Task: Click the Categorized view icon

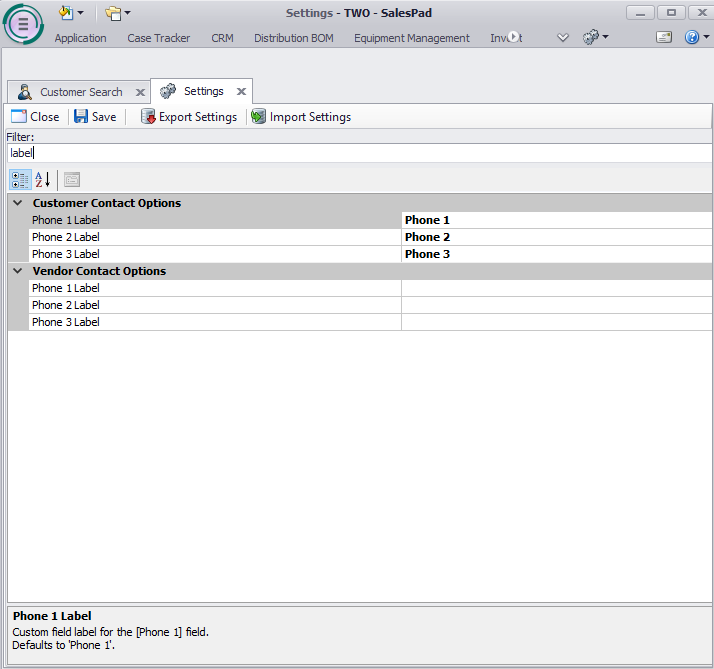Action: pyautogui.click(x=20, y=180)
